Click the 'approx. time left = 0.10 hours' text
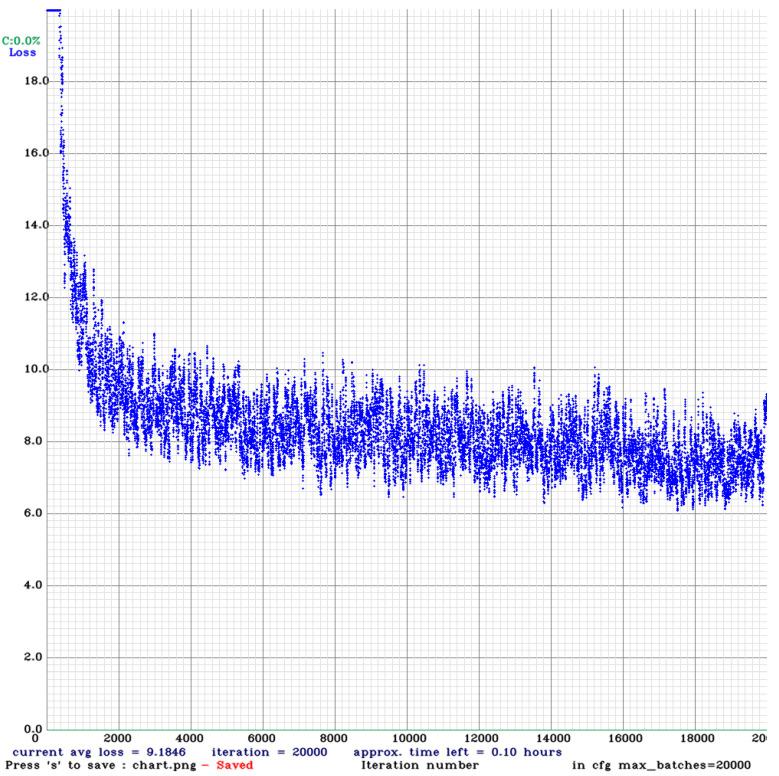779x776 pixels. 458,752
